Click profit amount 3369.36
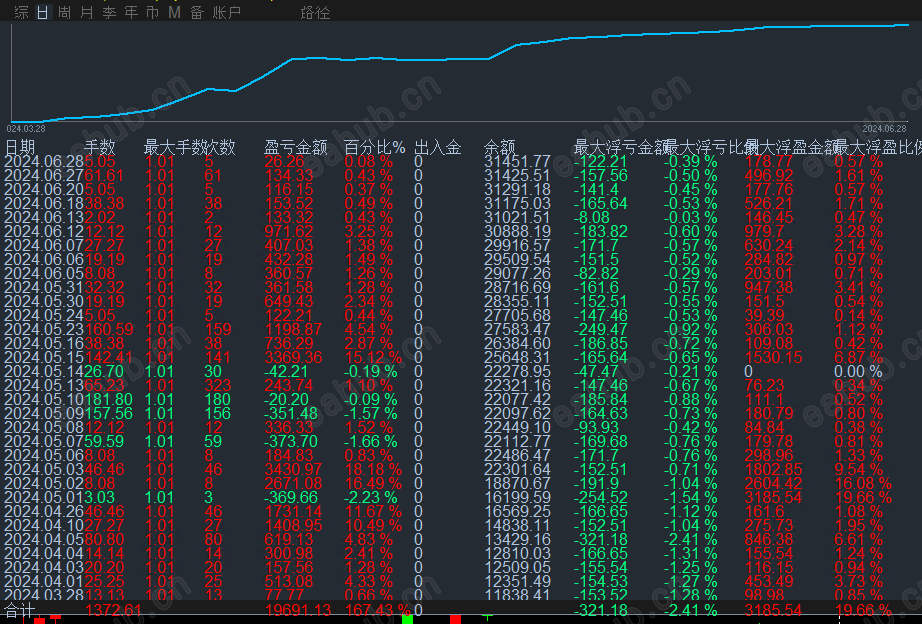922x624 pixels. click(x=293, y=358)
